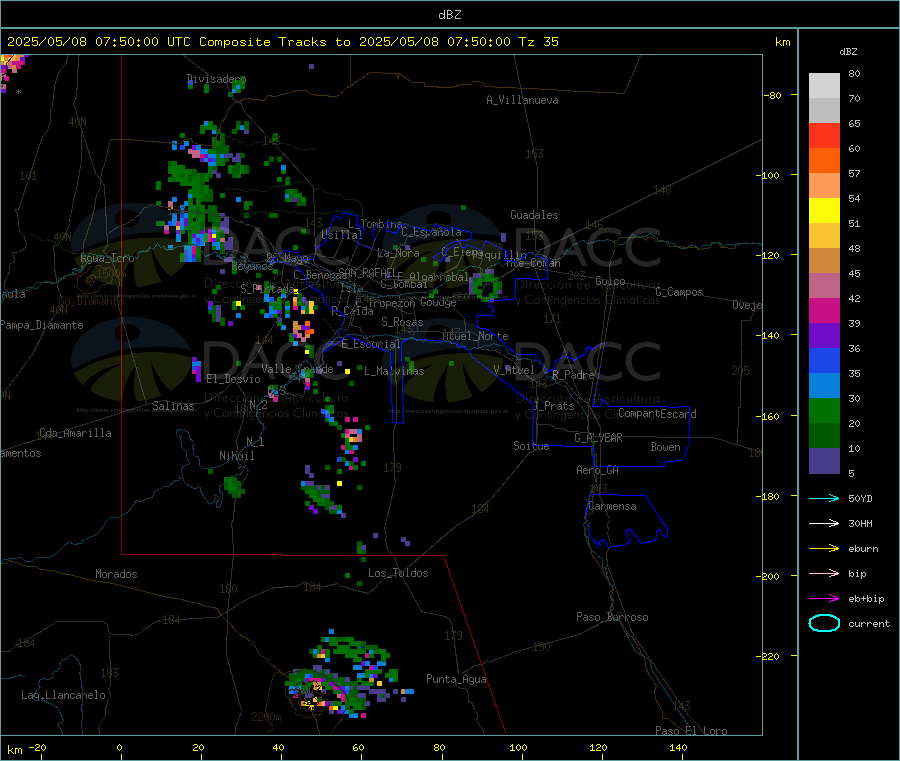Click the Soitue map label
Image resolution: width=900 pixels, height=761 pixels.
(x=532, y=446)
